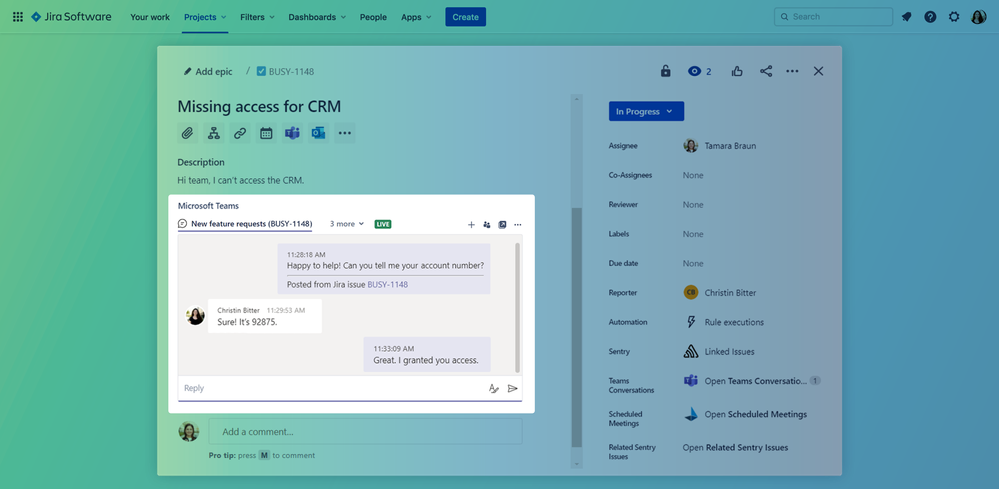Viewport: 999px width, 489px height.
Task: Open the Projects dropdown menu
Action: coord(205,17)
